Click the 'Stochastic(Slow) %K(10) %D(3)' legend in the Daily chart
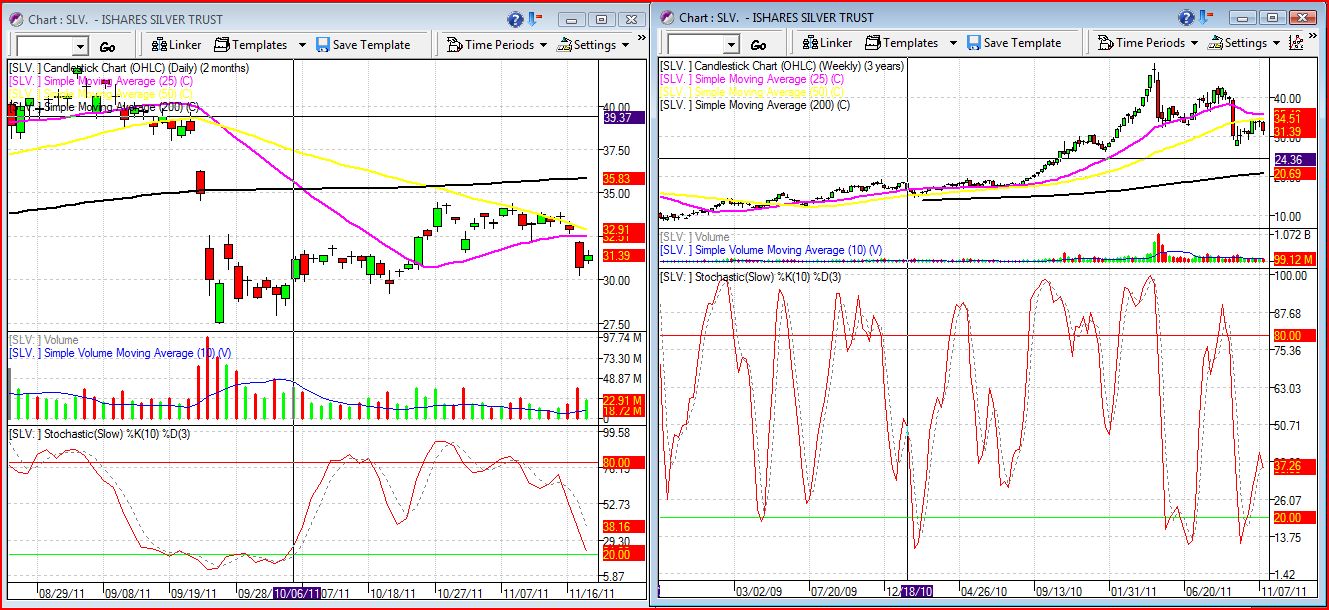Viewport: 1329px width, 610px height. click(x=99, y=433)
